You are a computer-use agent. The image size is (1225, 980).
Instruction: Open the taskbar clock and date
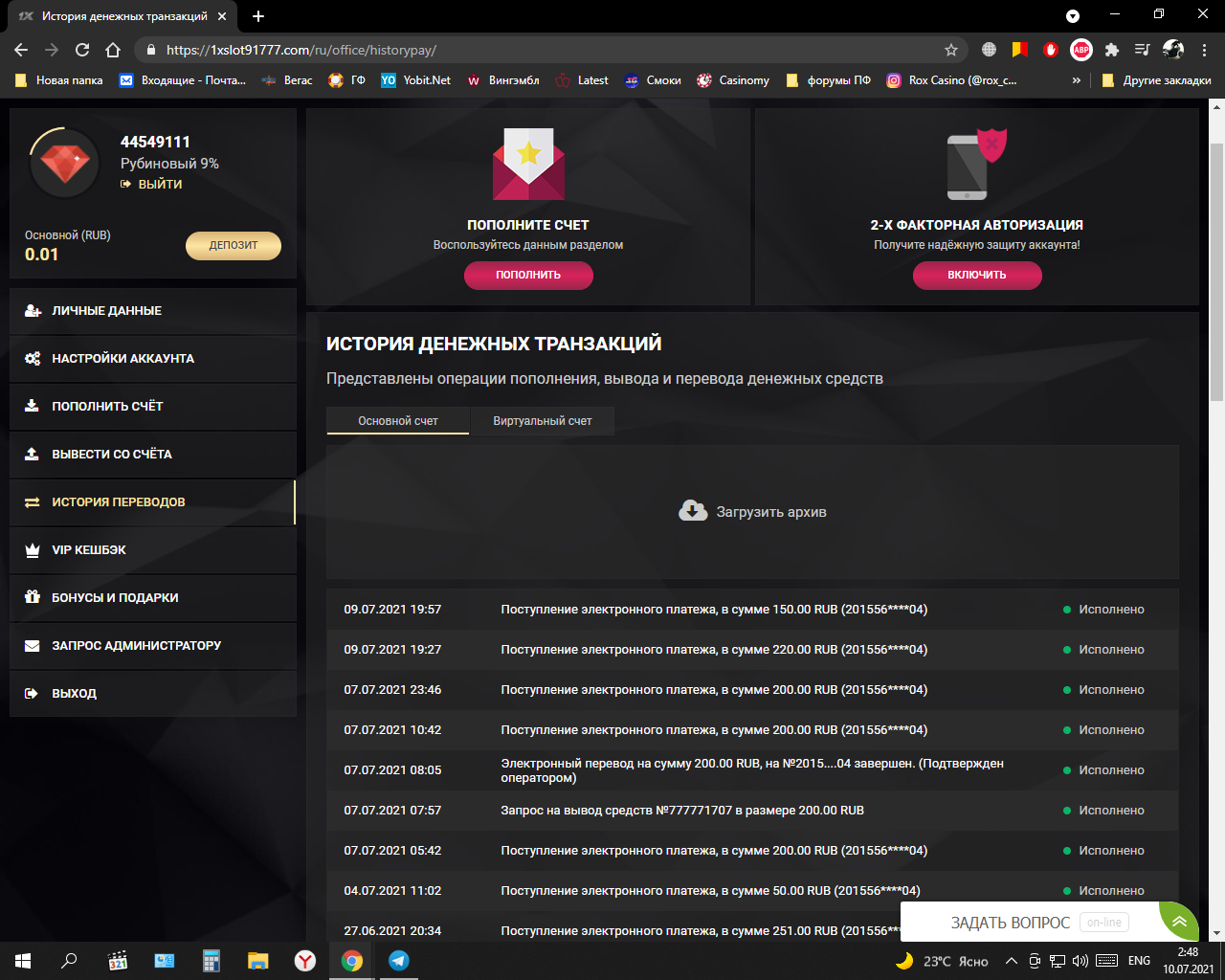coord(1189,961)
